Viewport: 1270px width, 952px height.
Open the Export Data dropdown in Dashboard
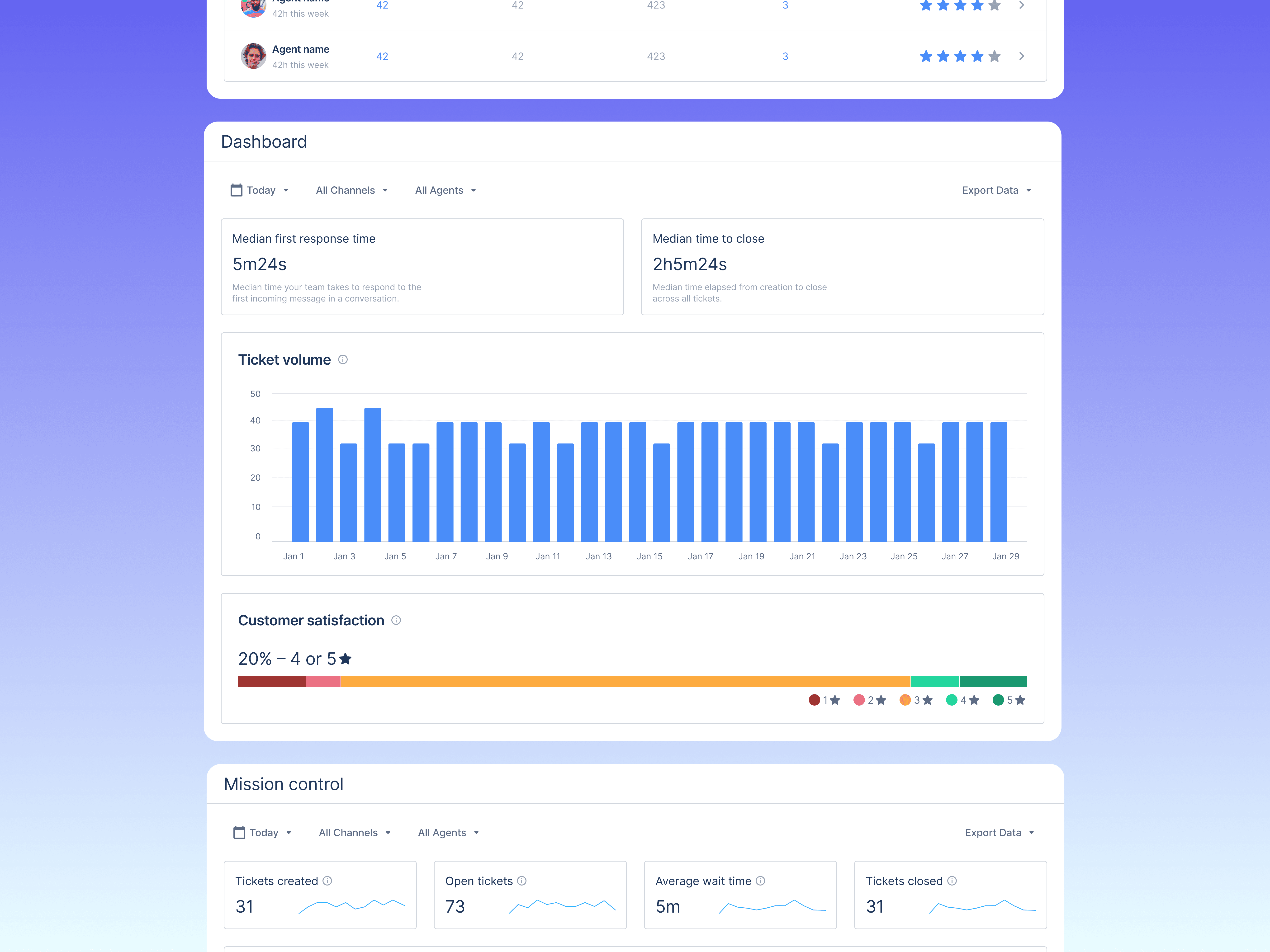pos(997,190)
